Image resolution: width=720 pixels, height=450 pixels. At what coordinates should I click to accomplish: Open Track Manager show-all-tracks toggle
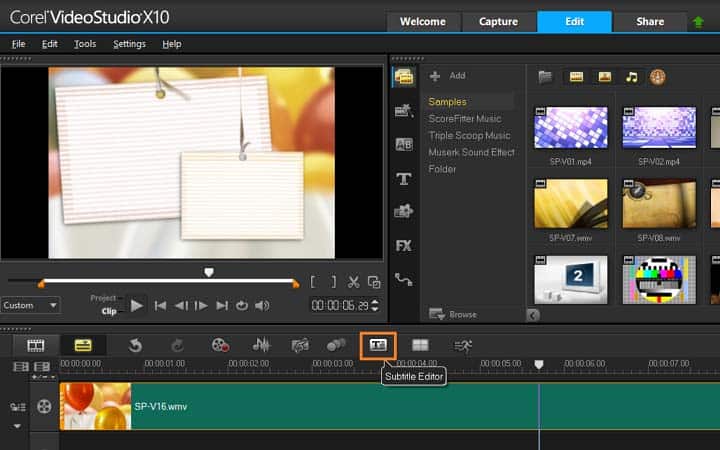click(x=21, y=366)
